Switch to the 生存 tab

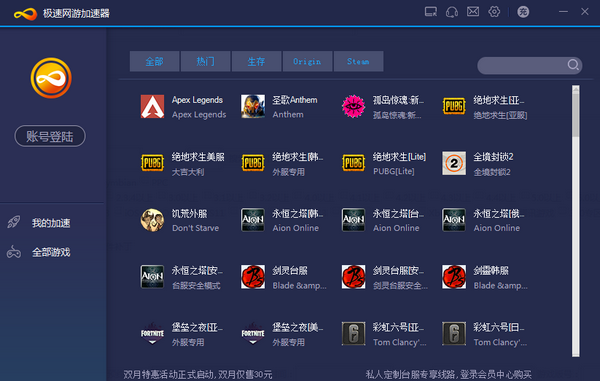[x=256, y=61]
